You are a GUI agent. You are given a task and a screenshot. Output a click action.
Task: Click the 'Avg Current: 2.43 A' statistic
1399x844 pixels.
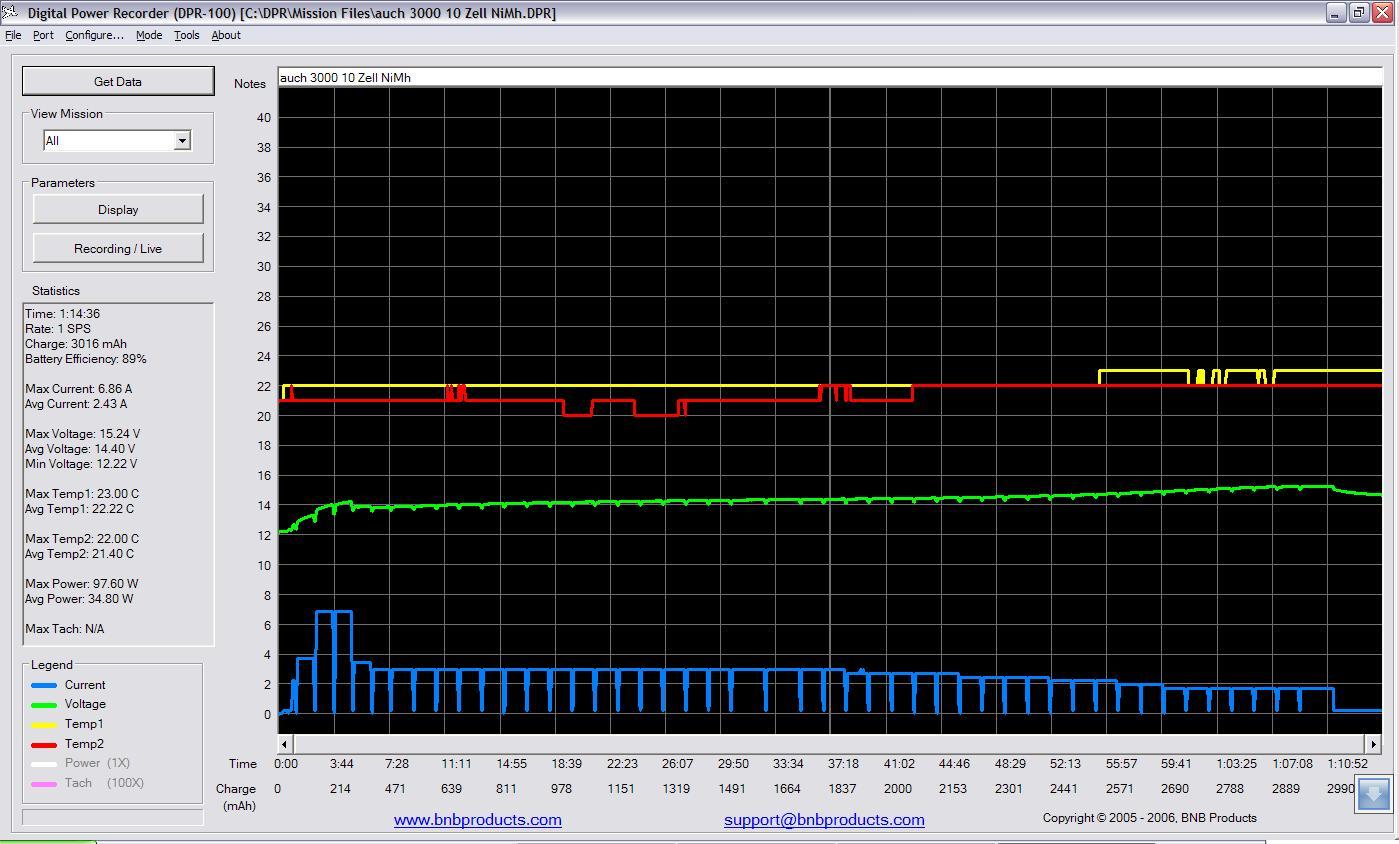[76, 404]
